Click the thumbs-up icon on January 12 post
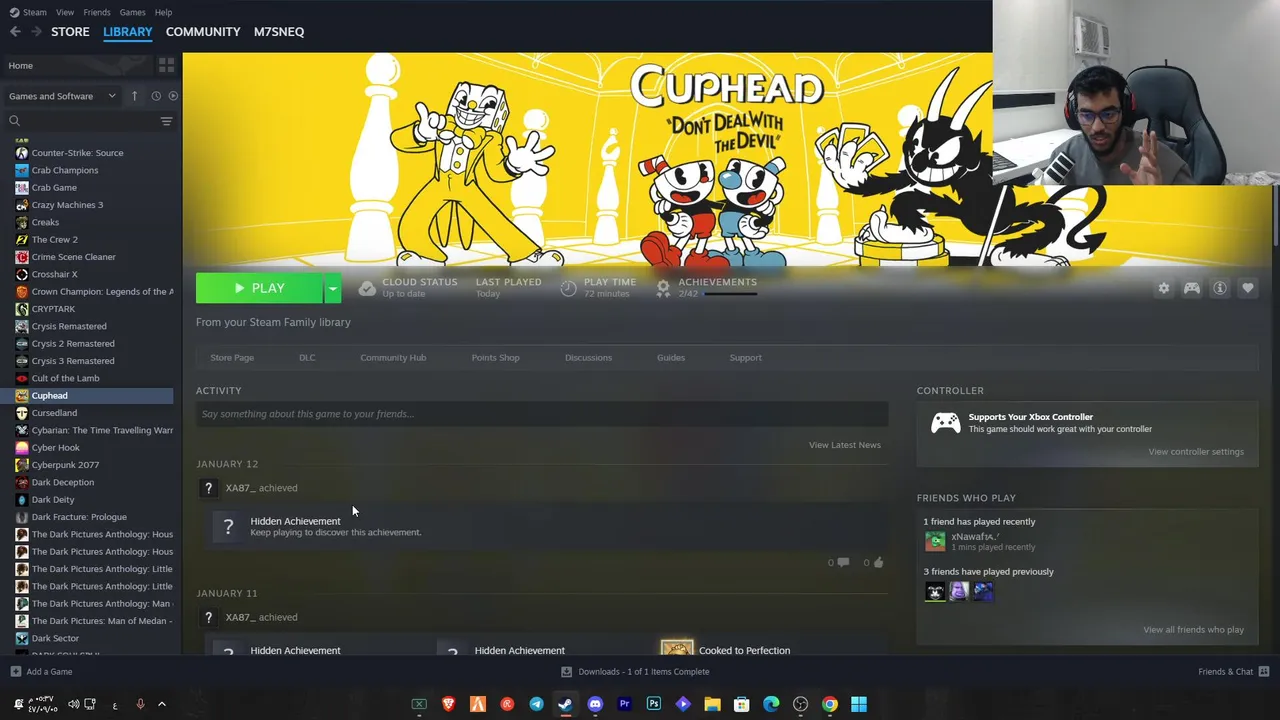This screenshot has width=1280, height=720. tap(878, 562)
